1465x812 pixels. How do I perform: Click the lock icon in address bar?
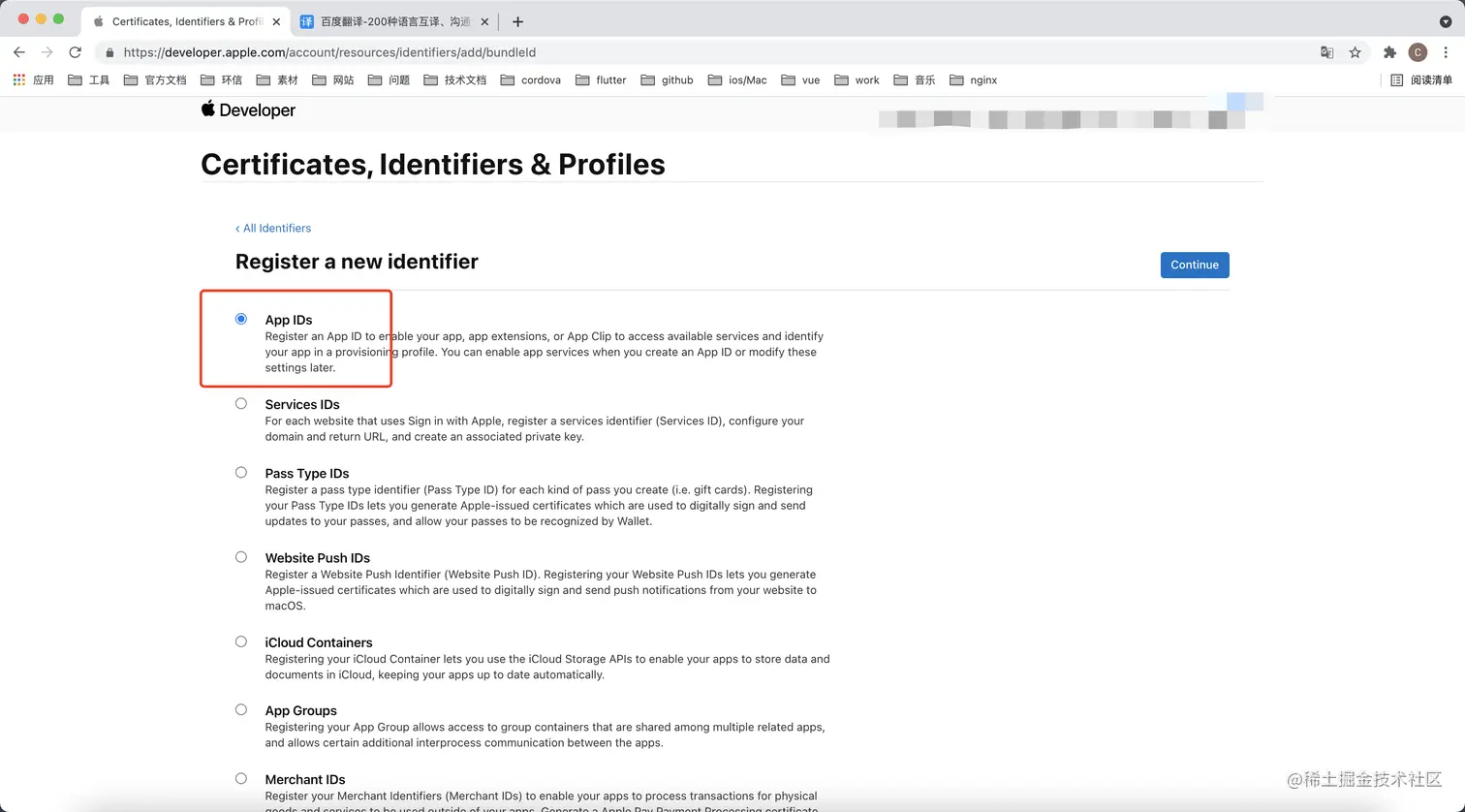pyautogui.click(x=109, y=52)
